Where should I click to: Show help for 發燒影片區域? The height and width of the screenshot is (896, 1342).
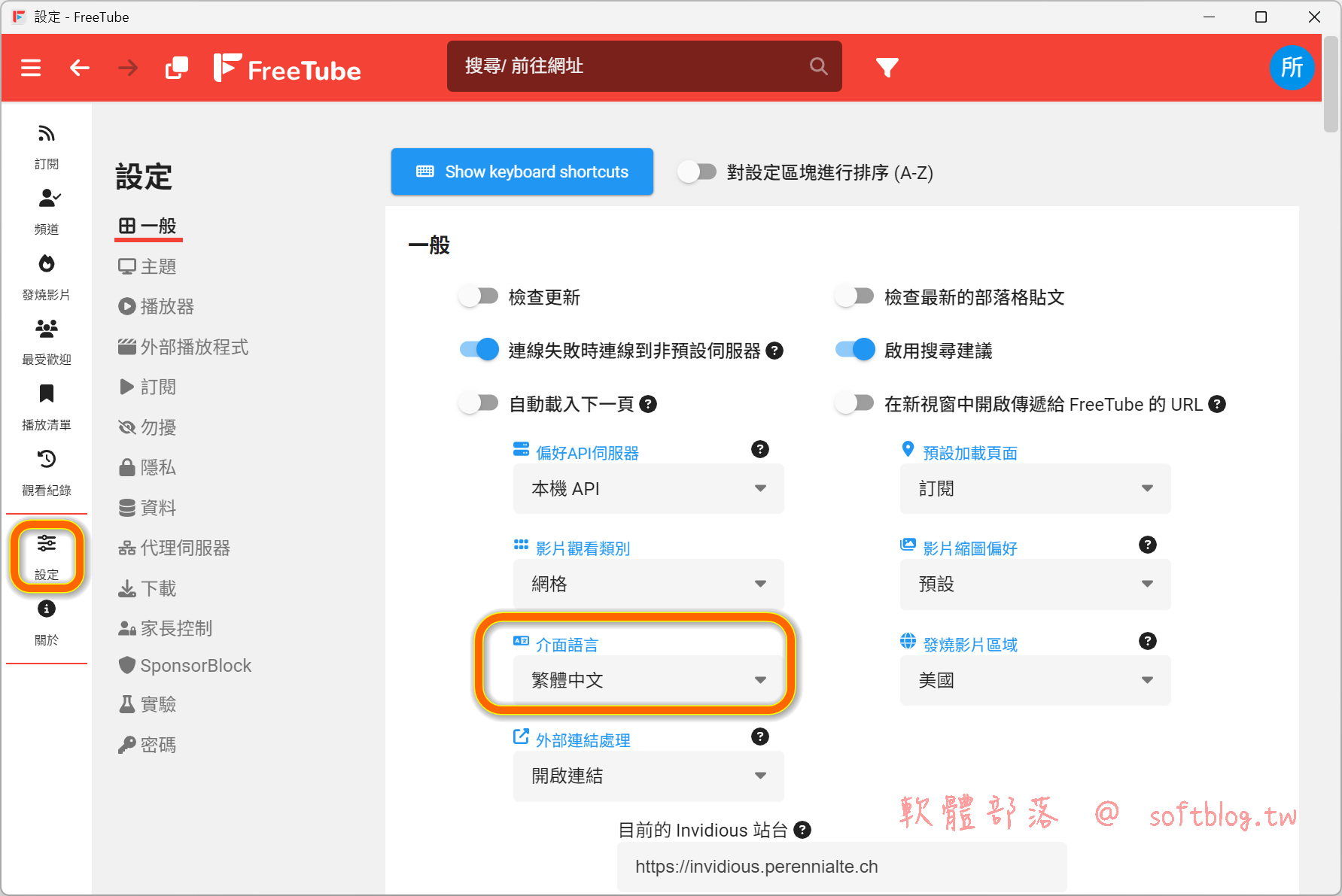tap(1147, 641)
